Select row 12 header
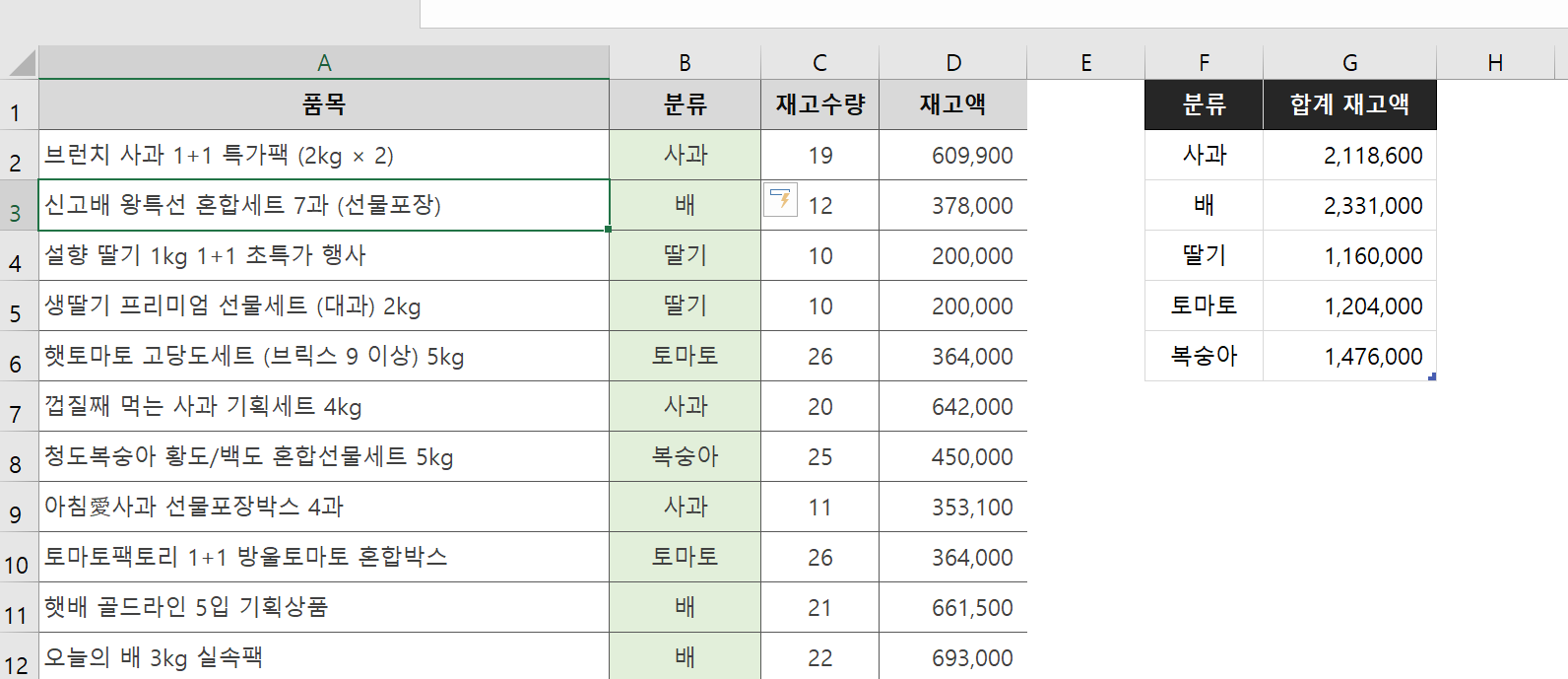Image resolution: width=1568 pixels, height=679 pixels. coord(19,656)
